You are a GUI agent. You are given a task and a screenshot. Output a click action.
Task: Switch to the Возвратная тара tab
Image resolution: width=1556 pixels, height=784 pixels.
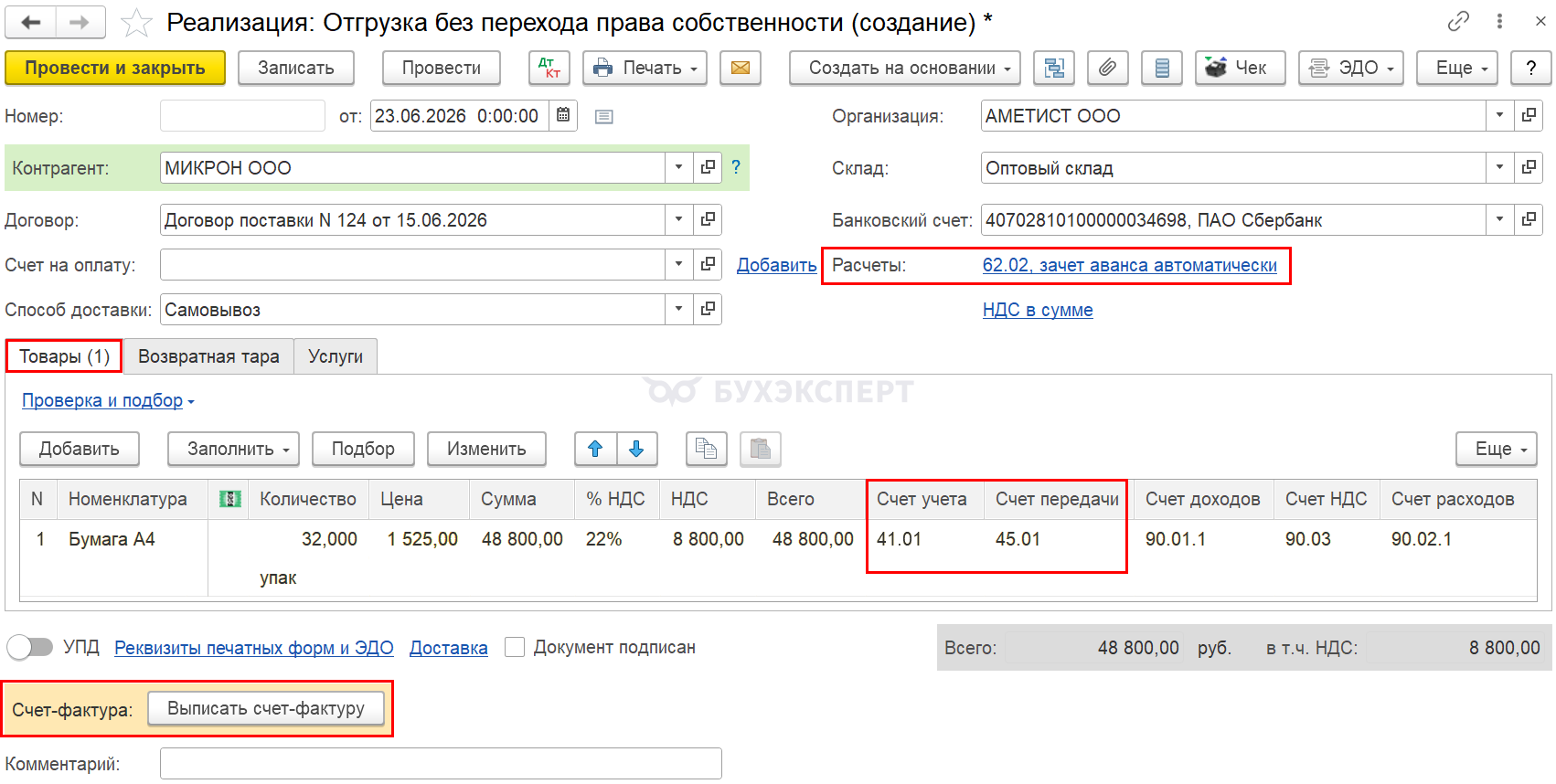coord(208,356)
